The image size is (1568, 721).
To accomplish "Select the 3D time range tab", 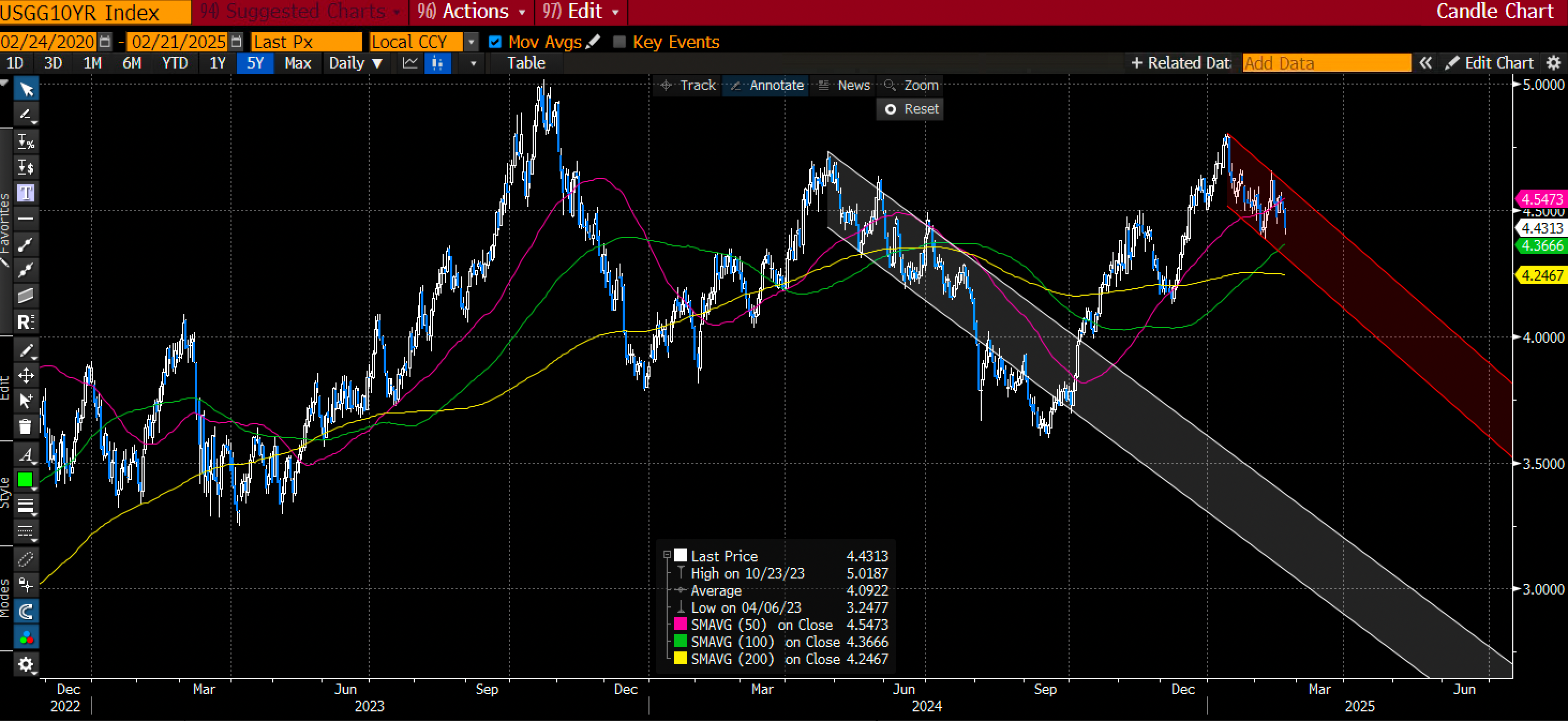I will (53, 63).
